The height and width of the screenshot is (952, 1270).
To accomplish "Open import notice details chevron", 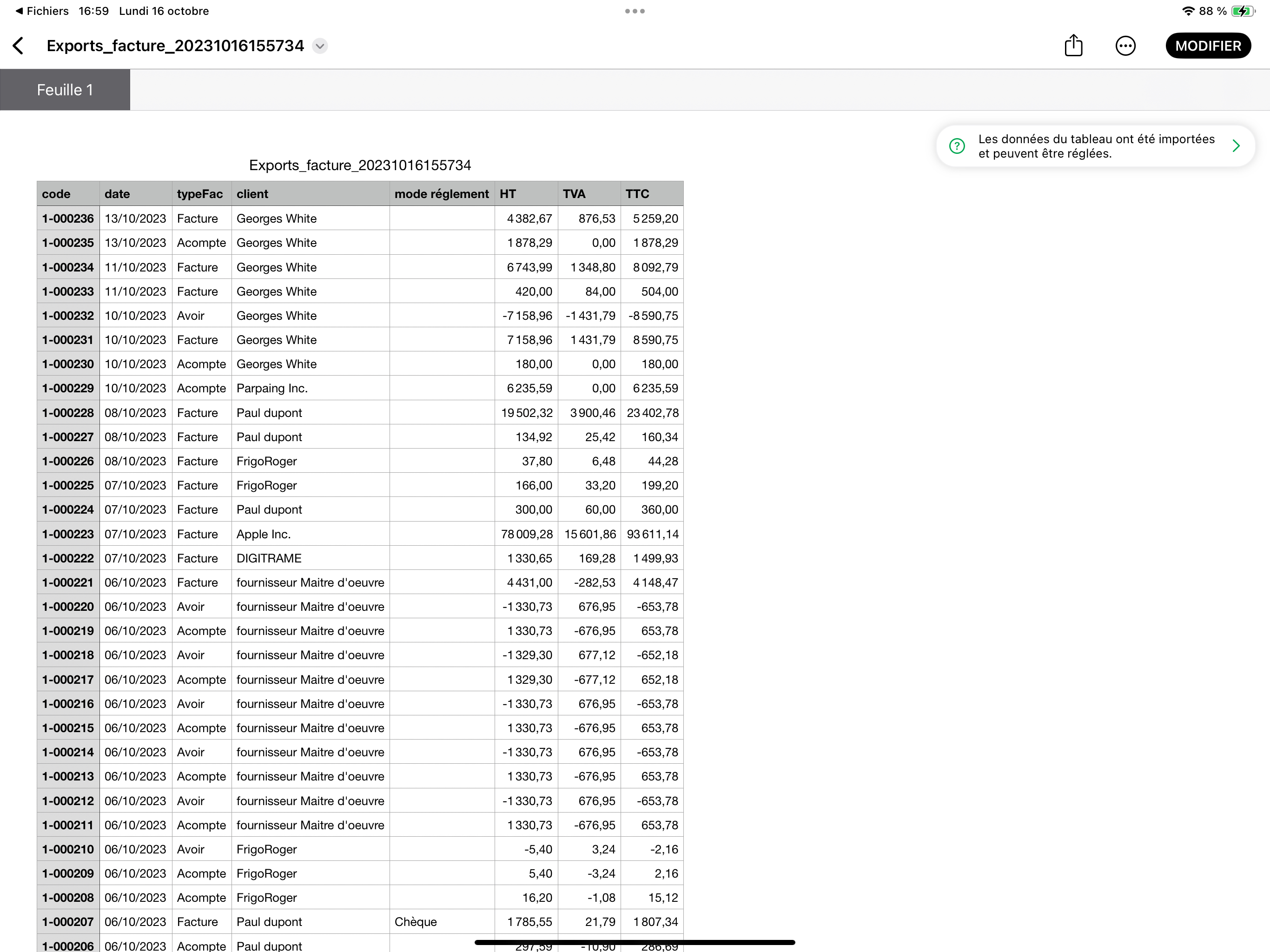I will pos(1236,146).
